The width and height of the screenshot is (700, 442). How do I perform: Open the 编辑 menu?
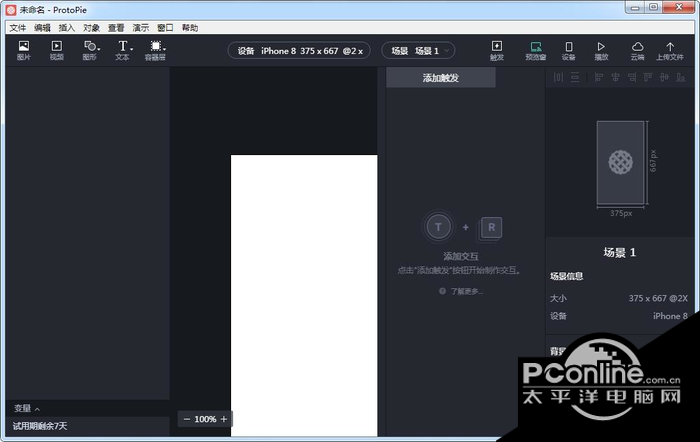[42, 28]
